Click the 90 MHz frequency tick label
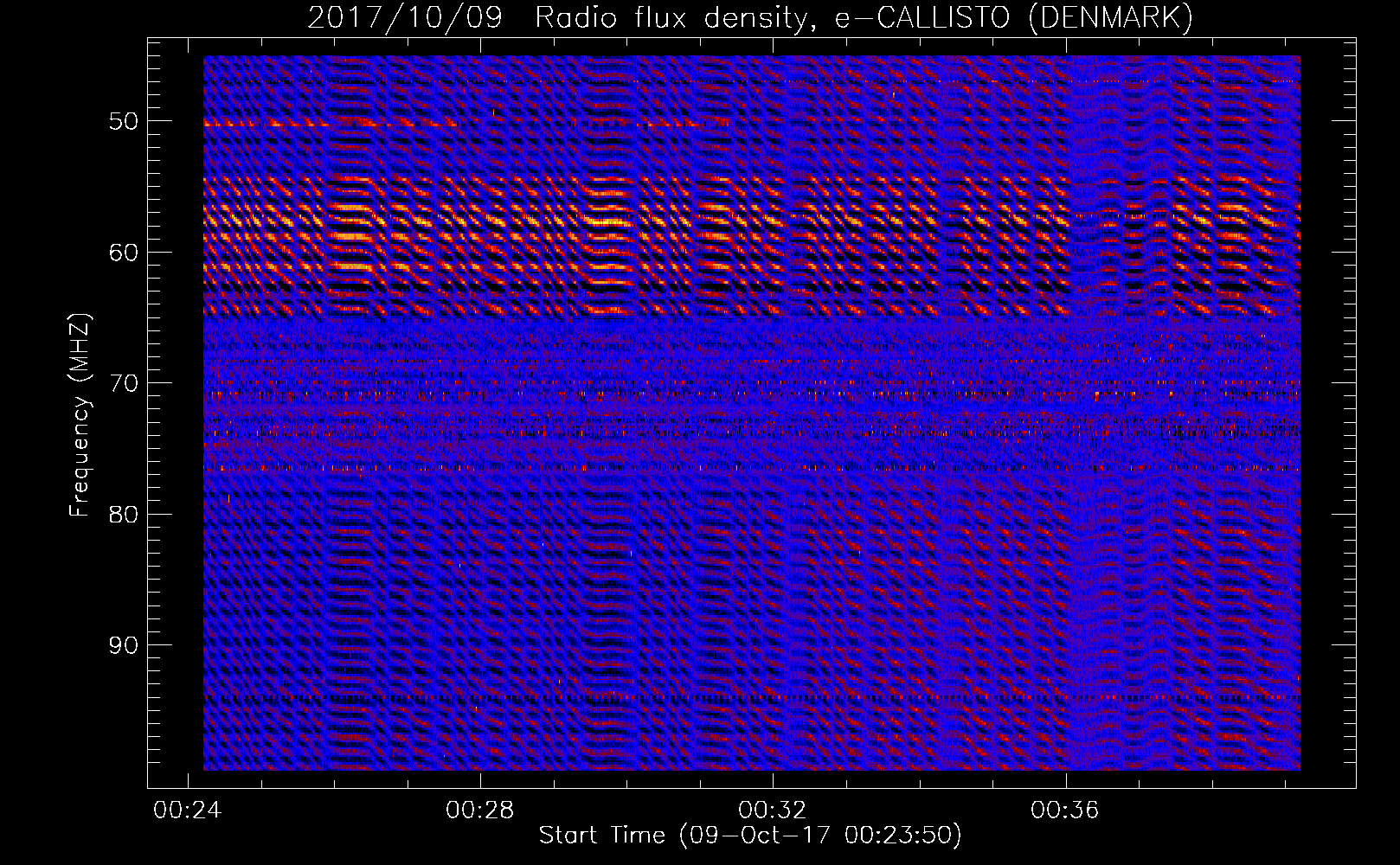This screenshot has height=865, width=1400. 124,645
